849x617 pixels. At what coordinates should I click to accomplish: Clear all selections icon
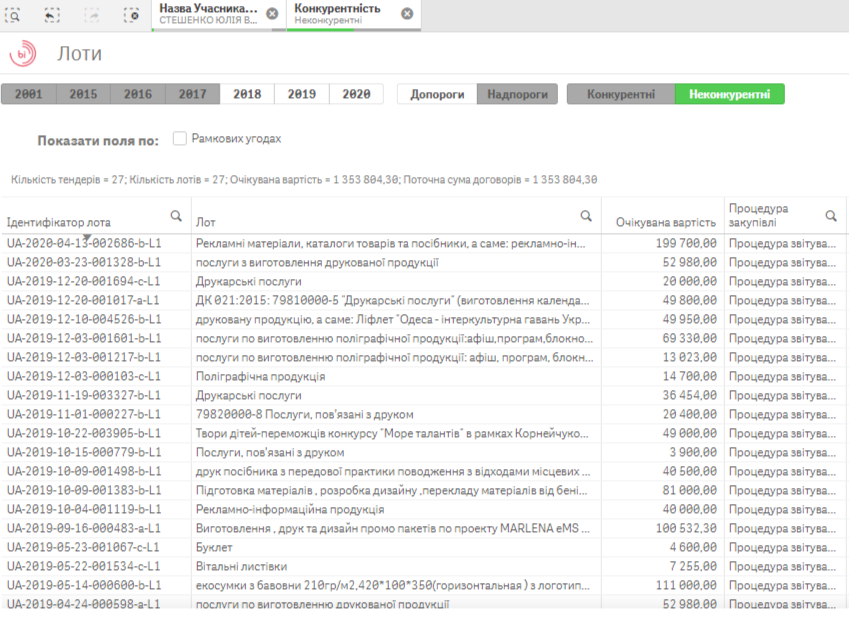[131, 15]
